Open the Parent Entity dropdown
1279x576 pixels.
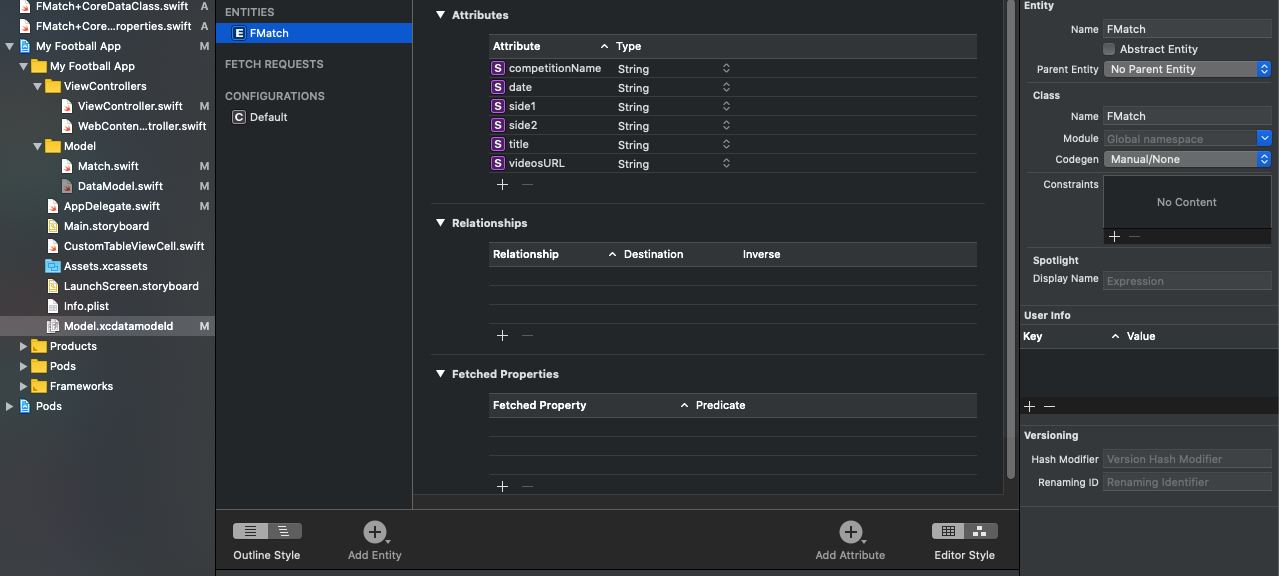point(1187,69)
